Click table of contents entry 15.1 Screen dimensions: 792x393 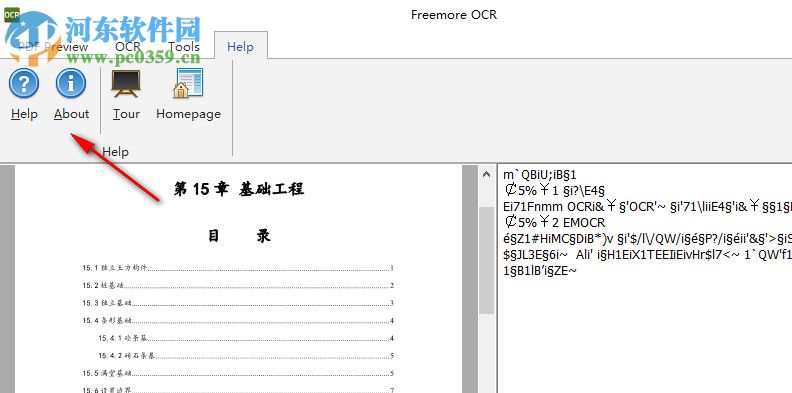tap(238, 268)
